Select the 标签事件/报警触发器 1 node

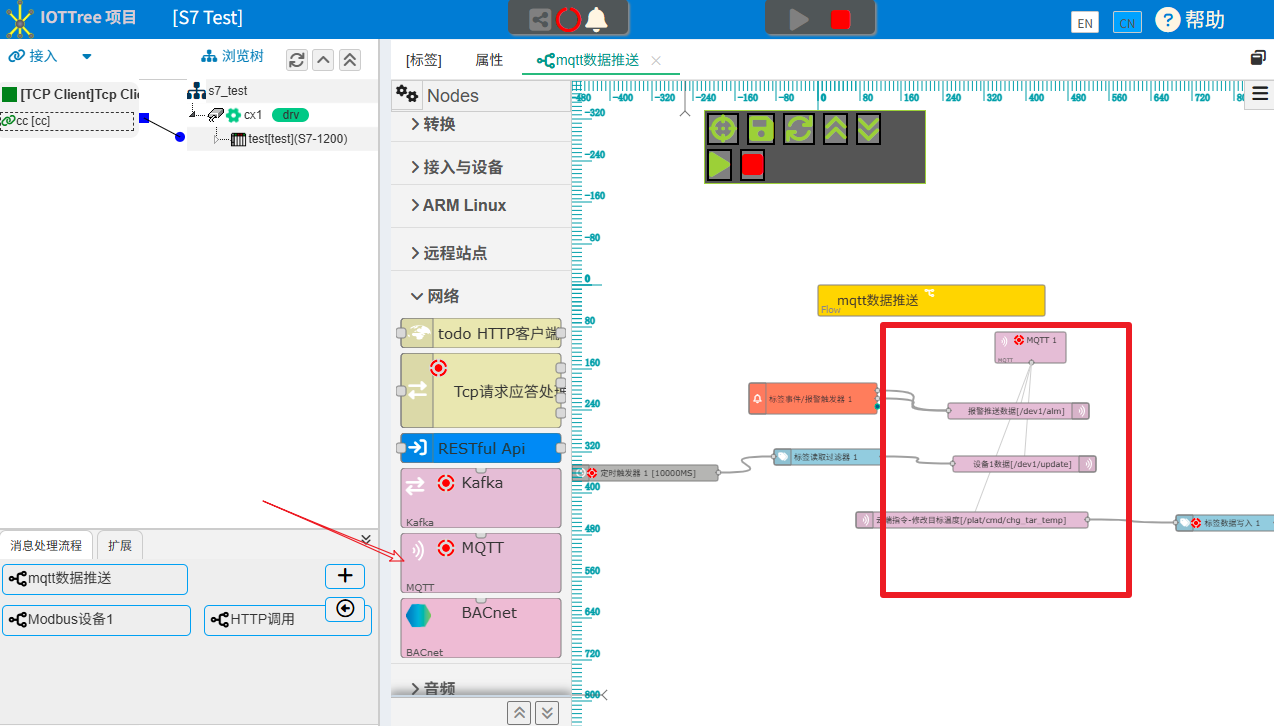(x=813, y=398)
